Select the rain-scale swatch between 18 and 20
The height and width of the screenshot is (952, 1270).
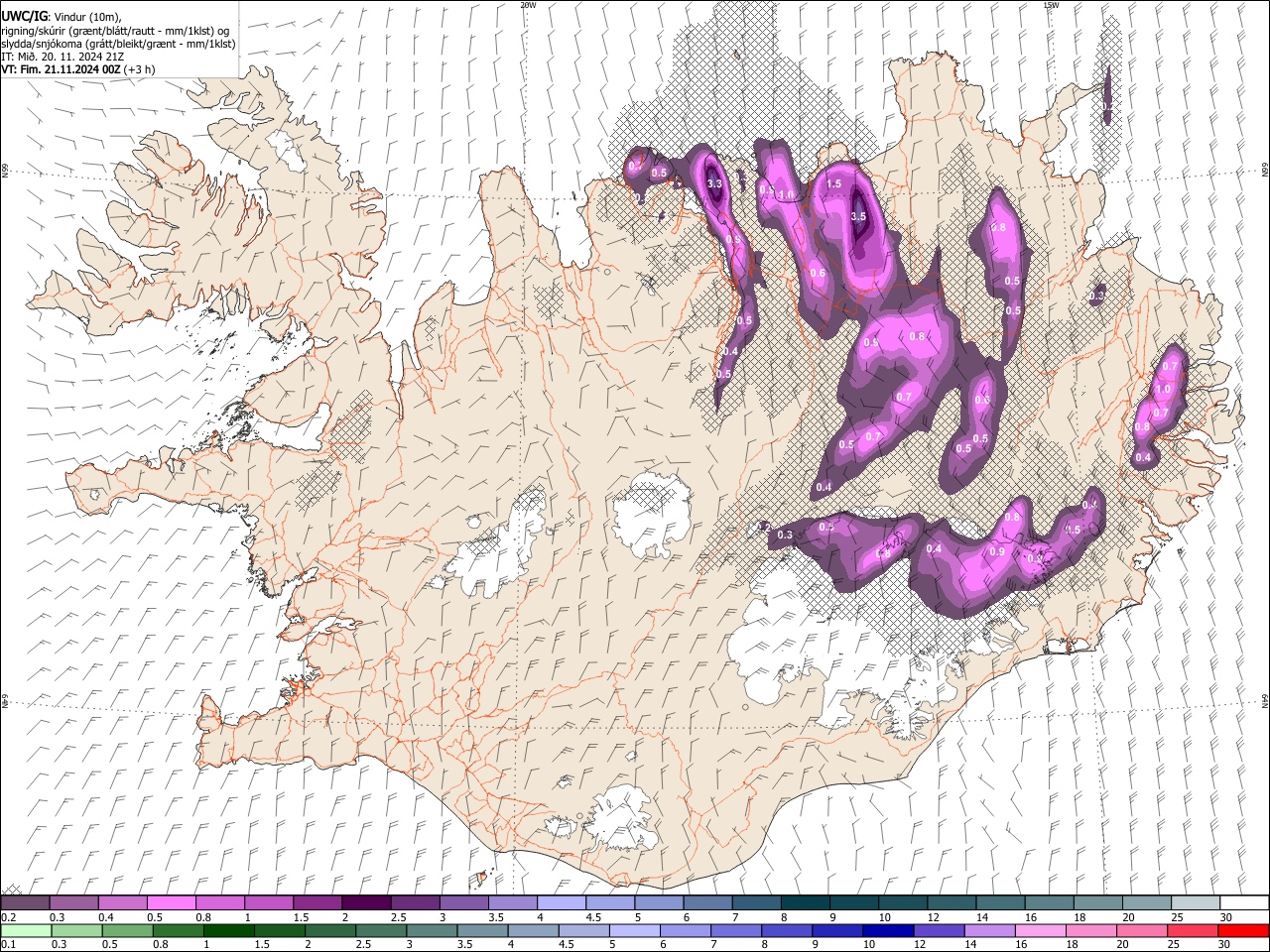(x=1091, y=930)
